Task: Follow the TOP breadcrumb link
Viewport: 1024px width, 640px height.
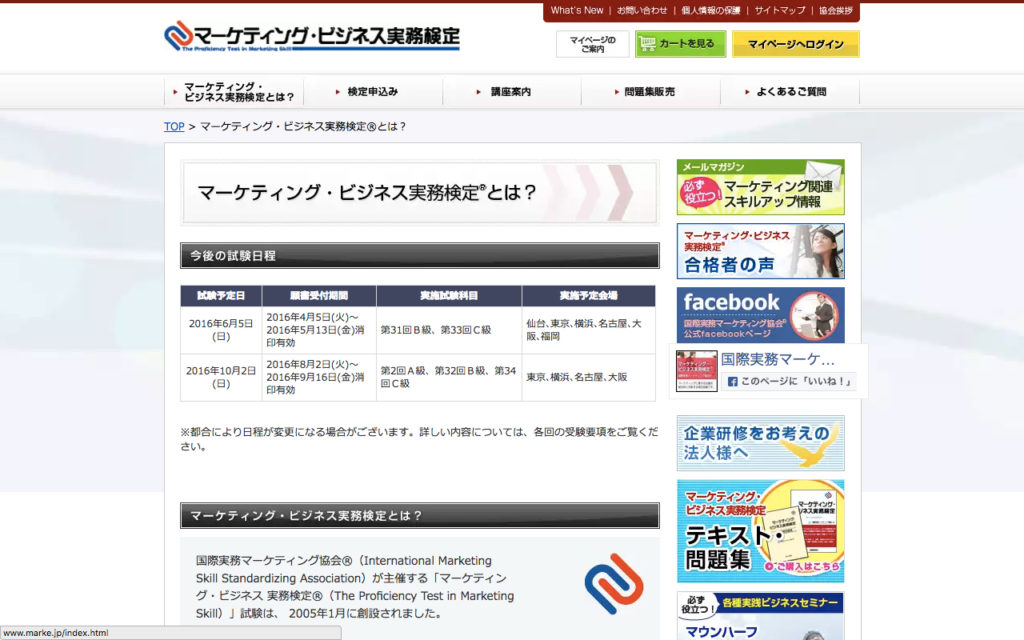Action: (x=172, y=128)
